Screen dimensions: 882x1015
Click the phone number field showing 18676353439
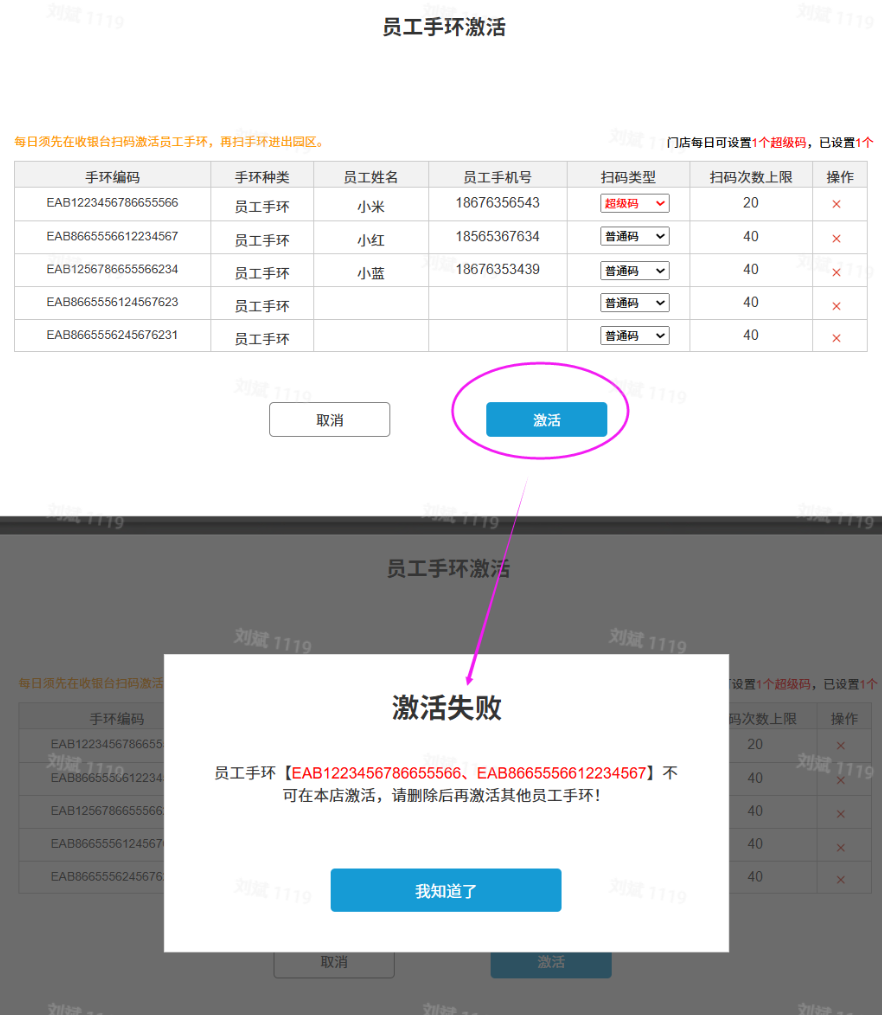(x=497, y=270)
